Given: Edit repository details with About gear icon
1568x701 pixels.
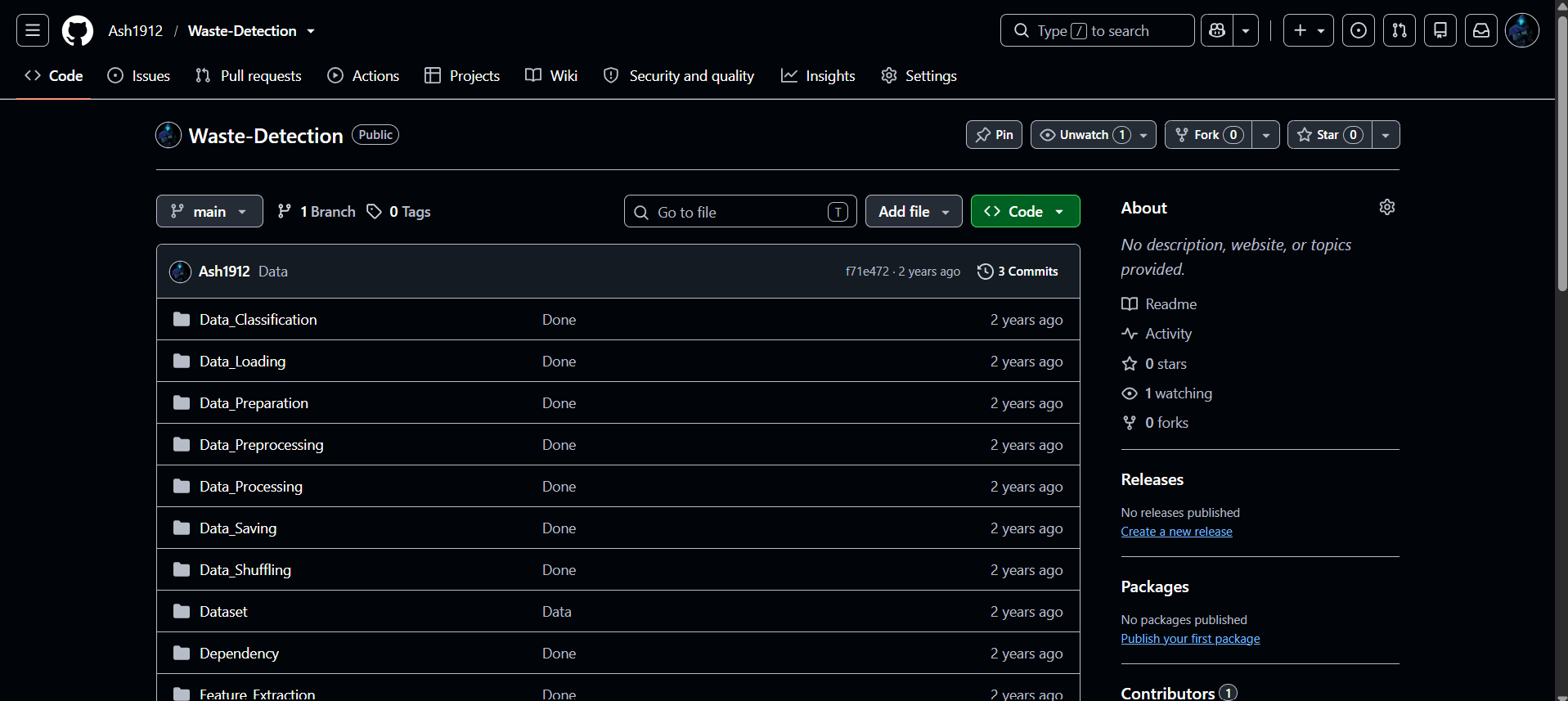Looking at the screenshot, I should pyautogui.click(x=1387, y=207).
